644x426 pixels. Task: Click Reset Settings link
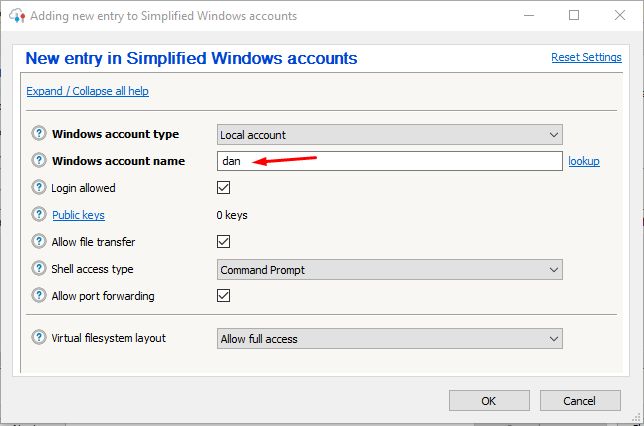[x=586, y=57]
